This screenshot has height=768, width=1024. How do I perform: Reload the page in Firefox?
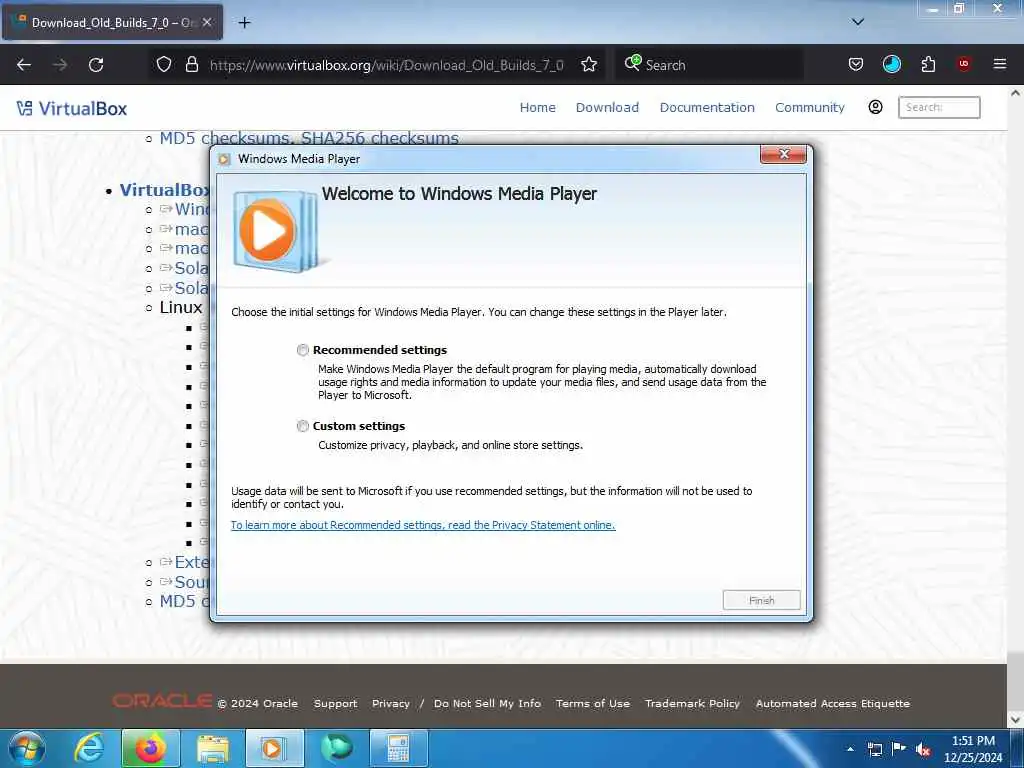[96, 65]
